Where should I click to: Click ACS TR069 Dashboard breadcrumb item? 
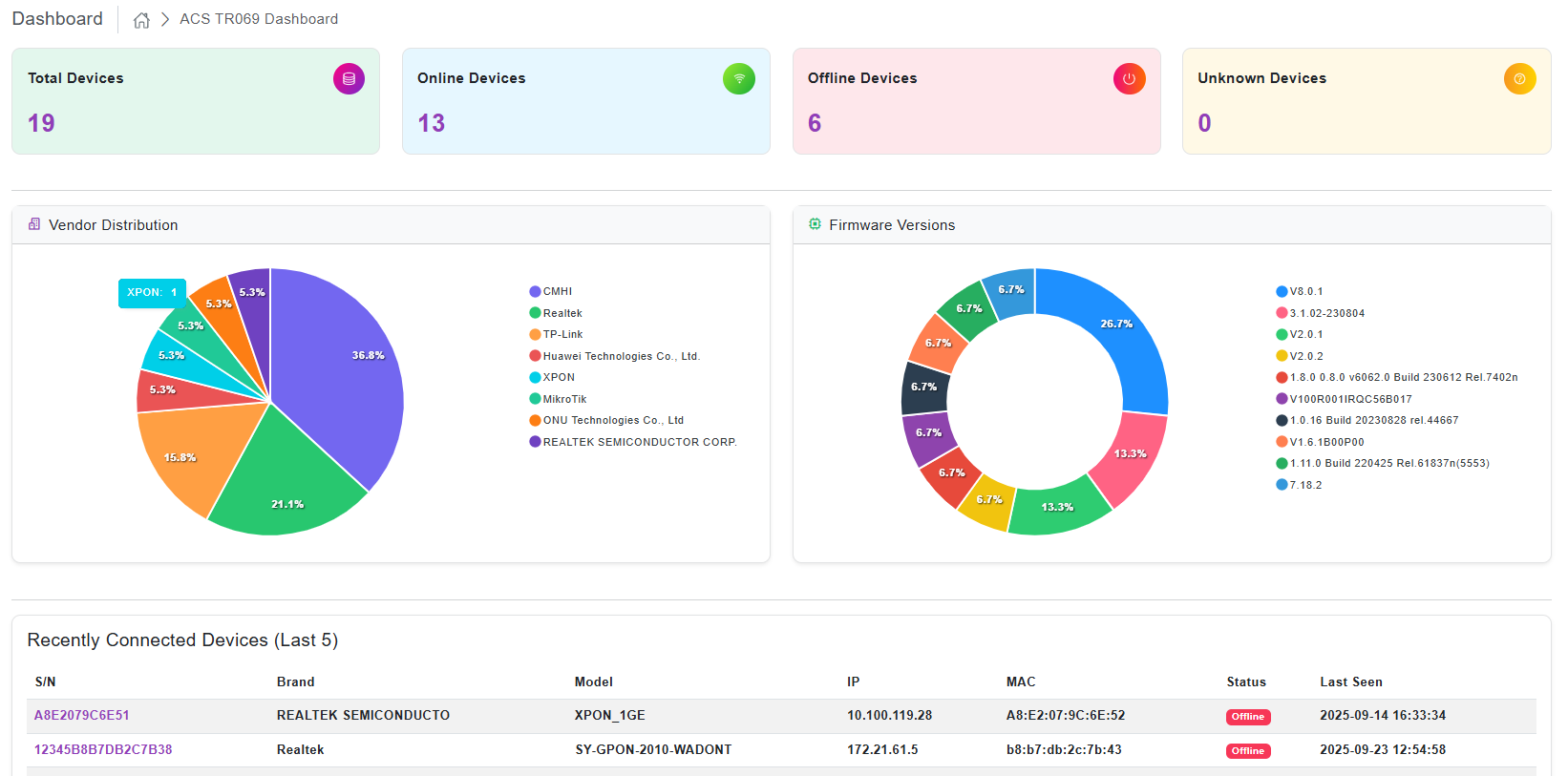pos(259,19)
